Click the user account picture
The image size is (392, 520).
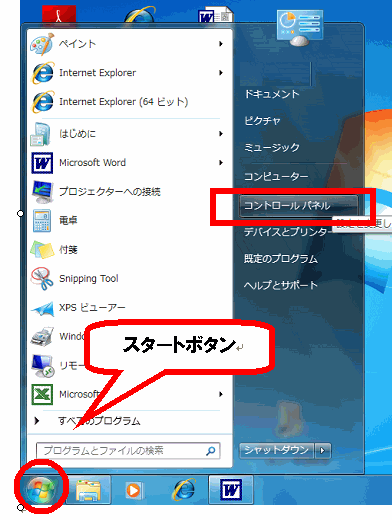point(300,28)
